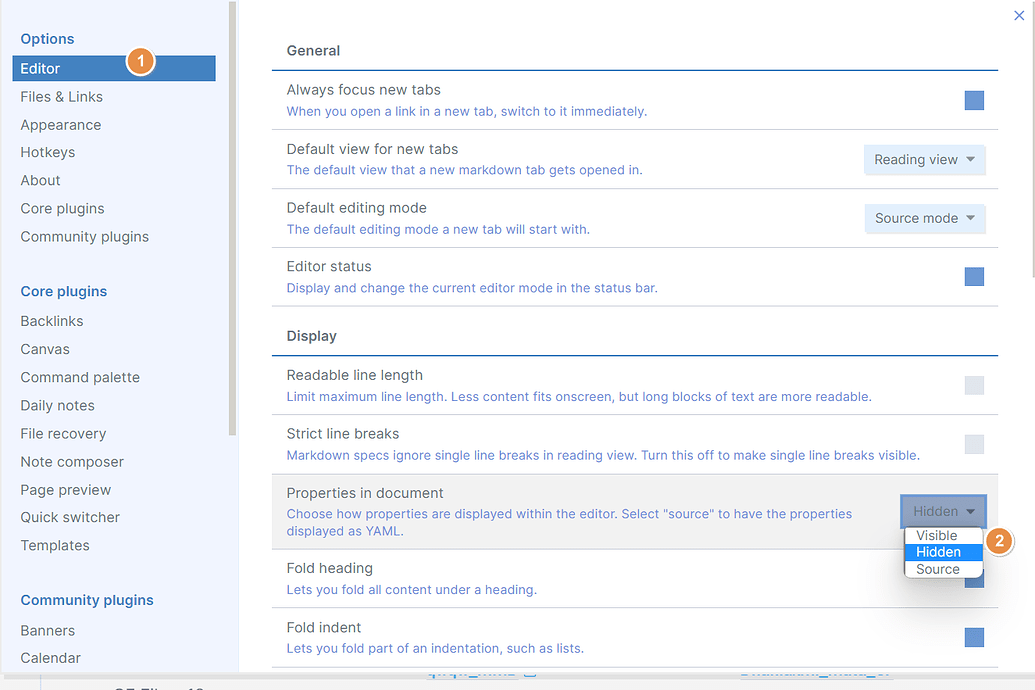Select Visible from the dropdown list
The width and height of the screenshot is (1035, 690).
click(937, 536)
